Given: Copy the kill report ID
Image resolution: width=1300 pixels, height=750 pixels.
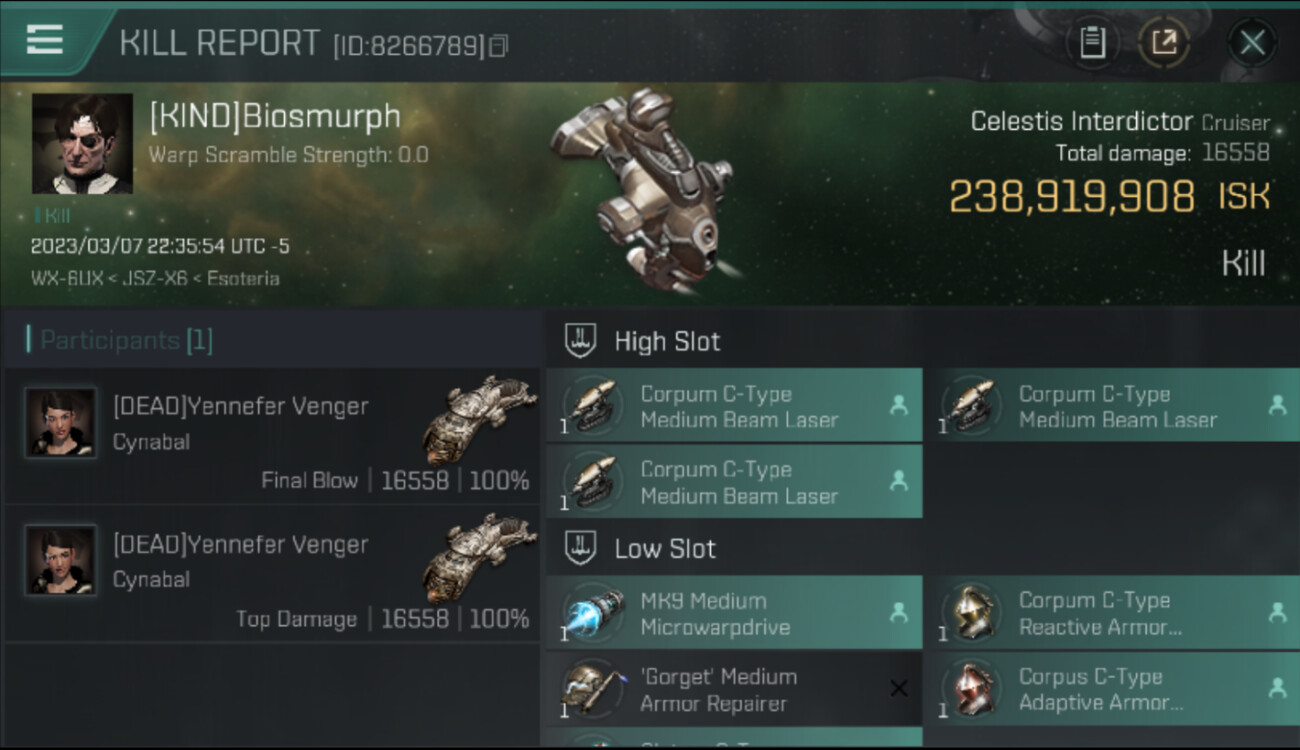Looking at the screenshot, I should [498, 46].
